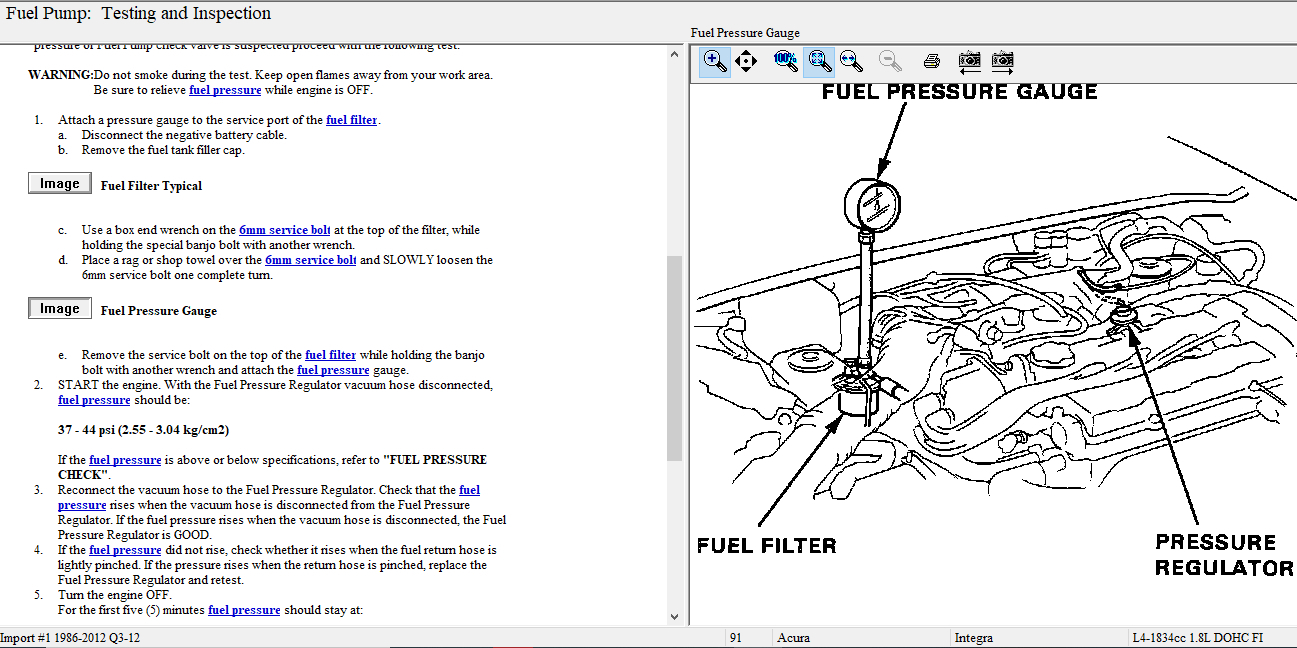Viewport: 1297px width, 648px height.
Task: Activate the pan image arrows tool
Action: [x=746, y=61]
